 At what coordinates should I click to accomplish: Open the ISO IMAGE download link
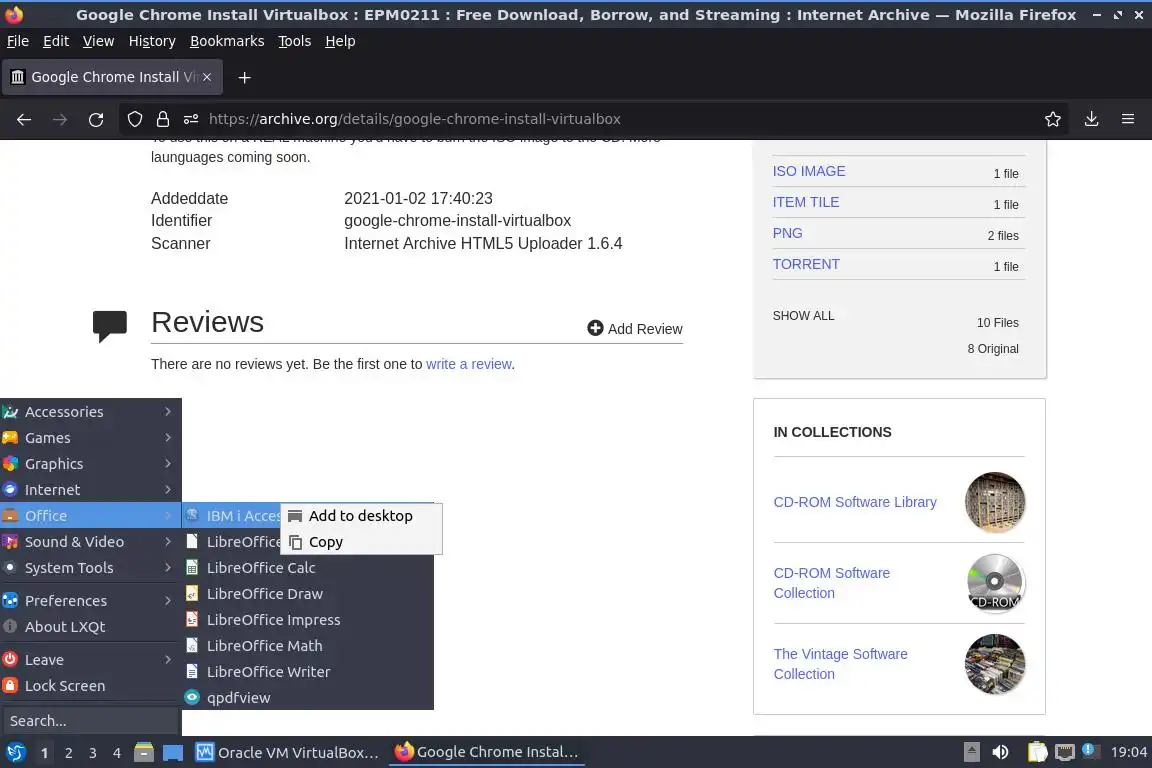(809, 171)
